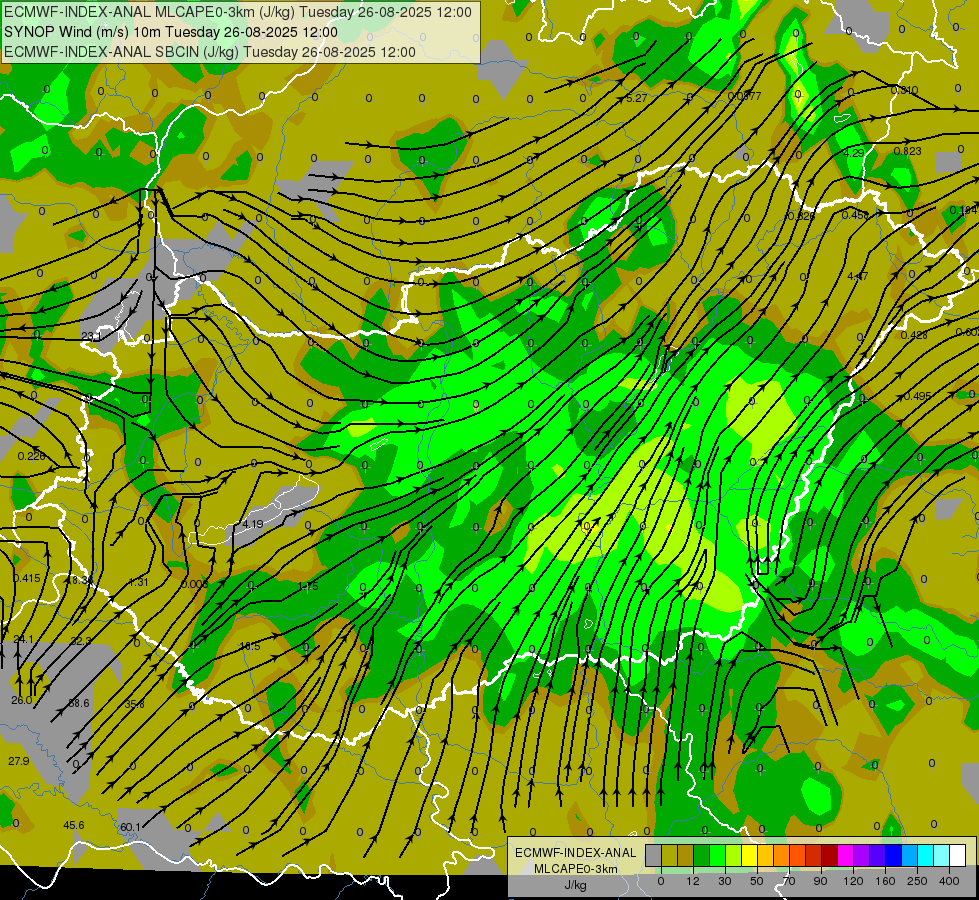Click the map value 0.495

[917, 396]
